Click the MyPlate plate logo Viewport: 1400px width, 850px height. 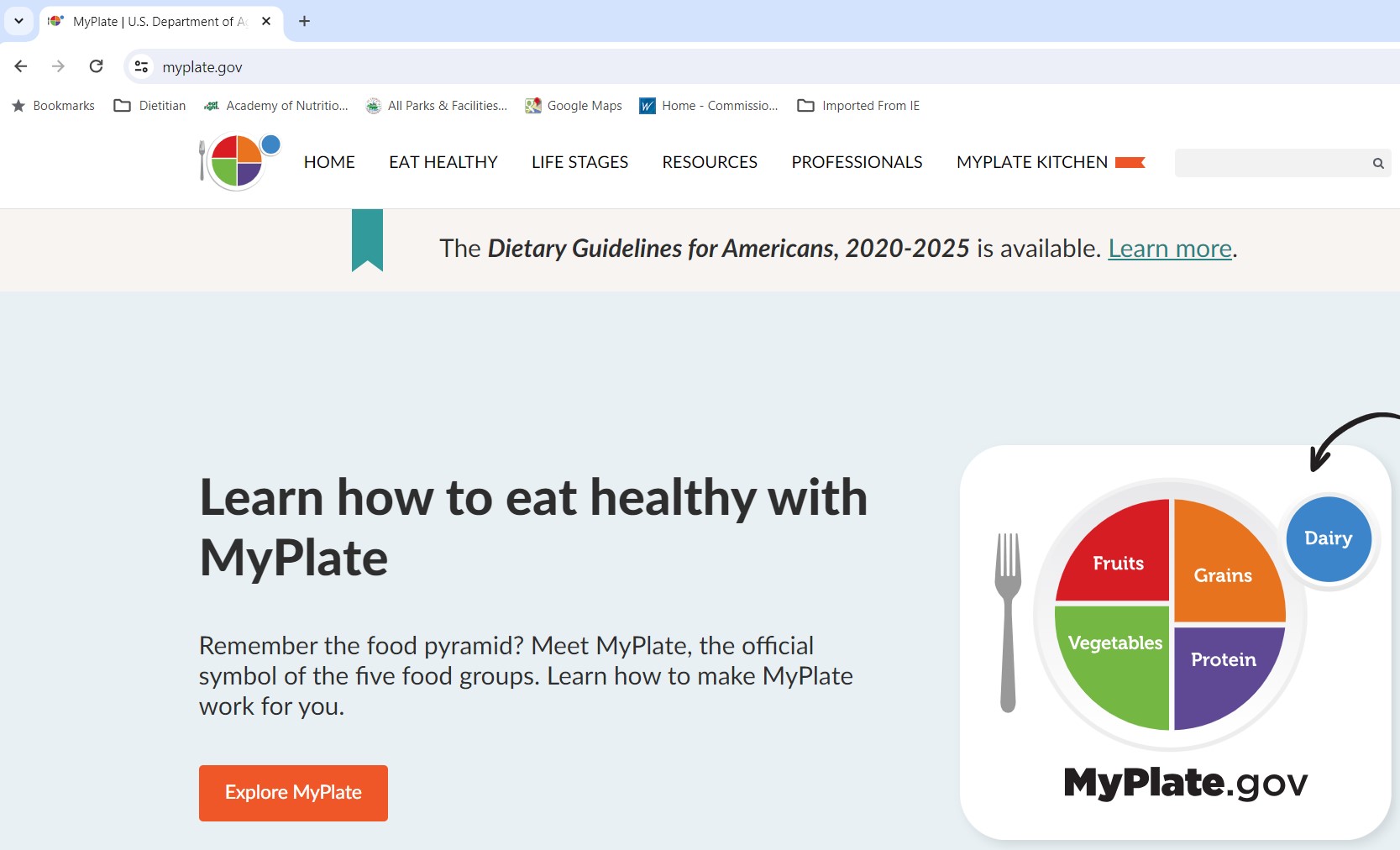tap(238, 161)
